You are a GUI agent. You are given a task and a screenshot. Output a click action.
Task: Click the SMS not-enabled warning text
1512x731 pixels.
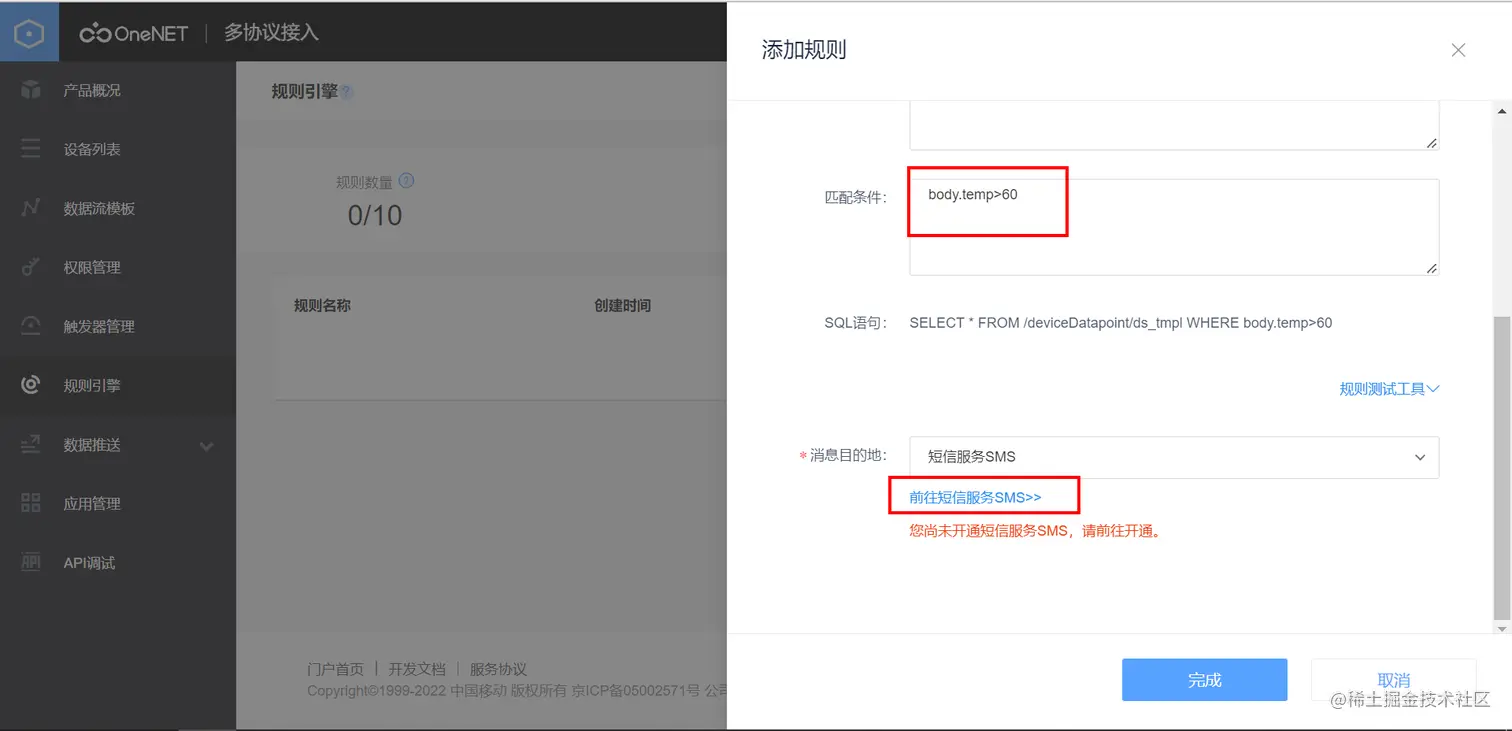tap(1036, 531)
